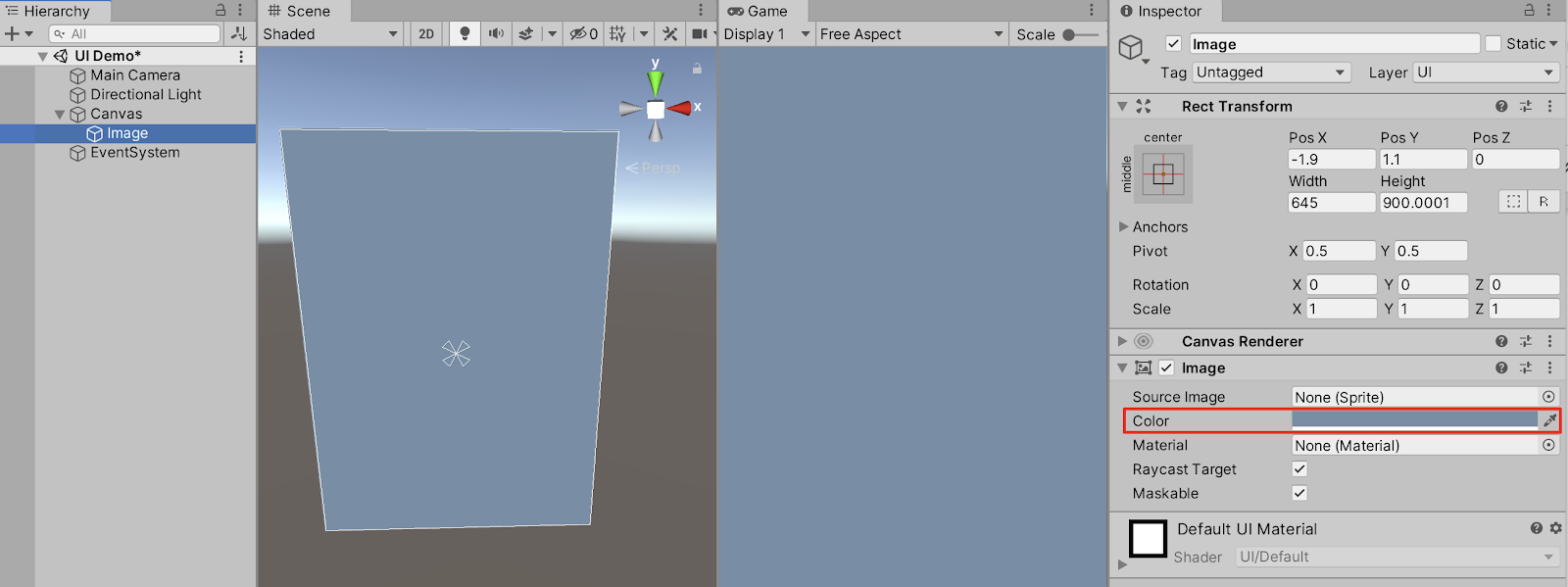Toggle the Scene view lock icon
Screen dimensions: 1568x587
[x=697, y=69]
